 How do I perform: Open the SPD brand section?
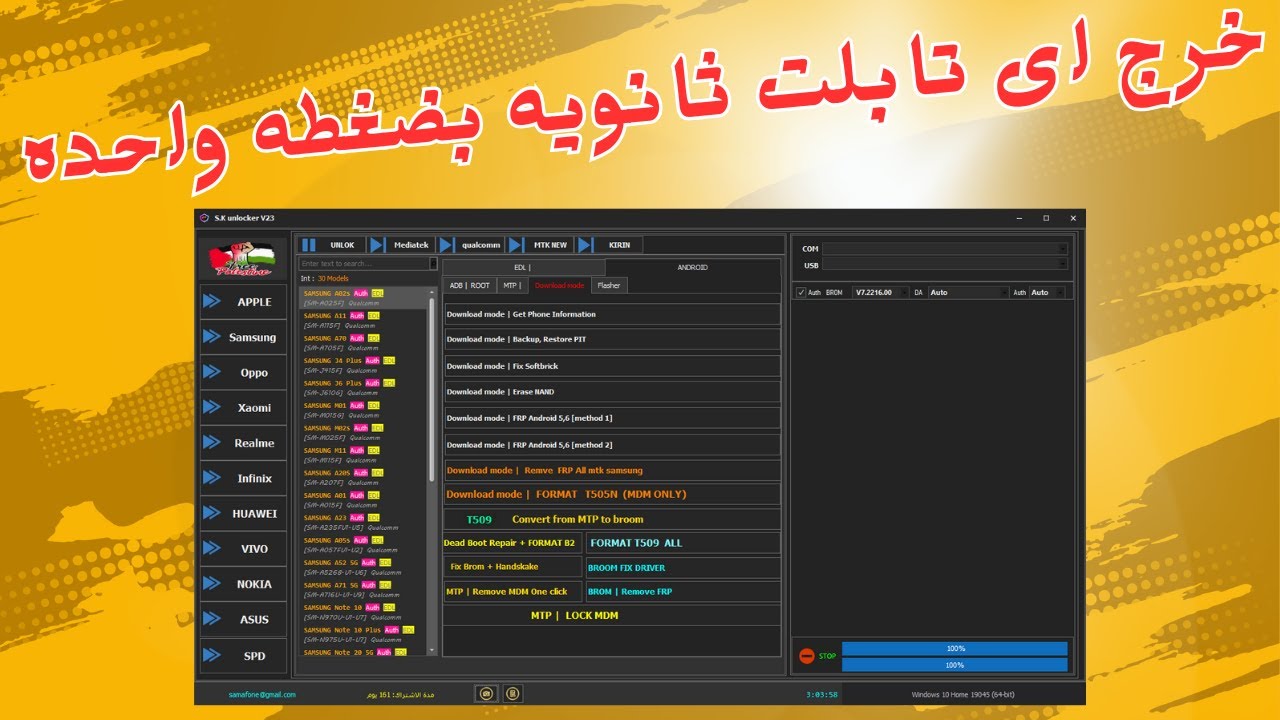[x=243, y=655]
